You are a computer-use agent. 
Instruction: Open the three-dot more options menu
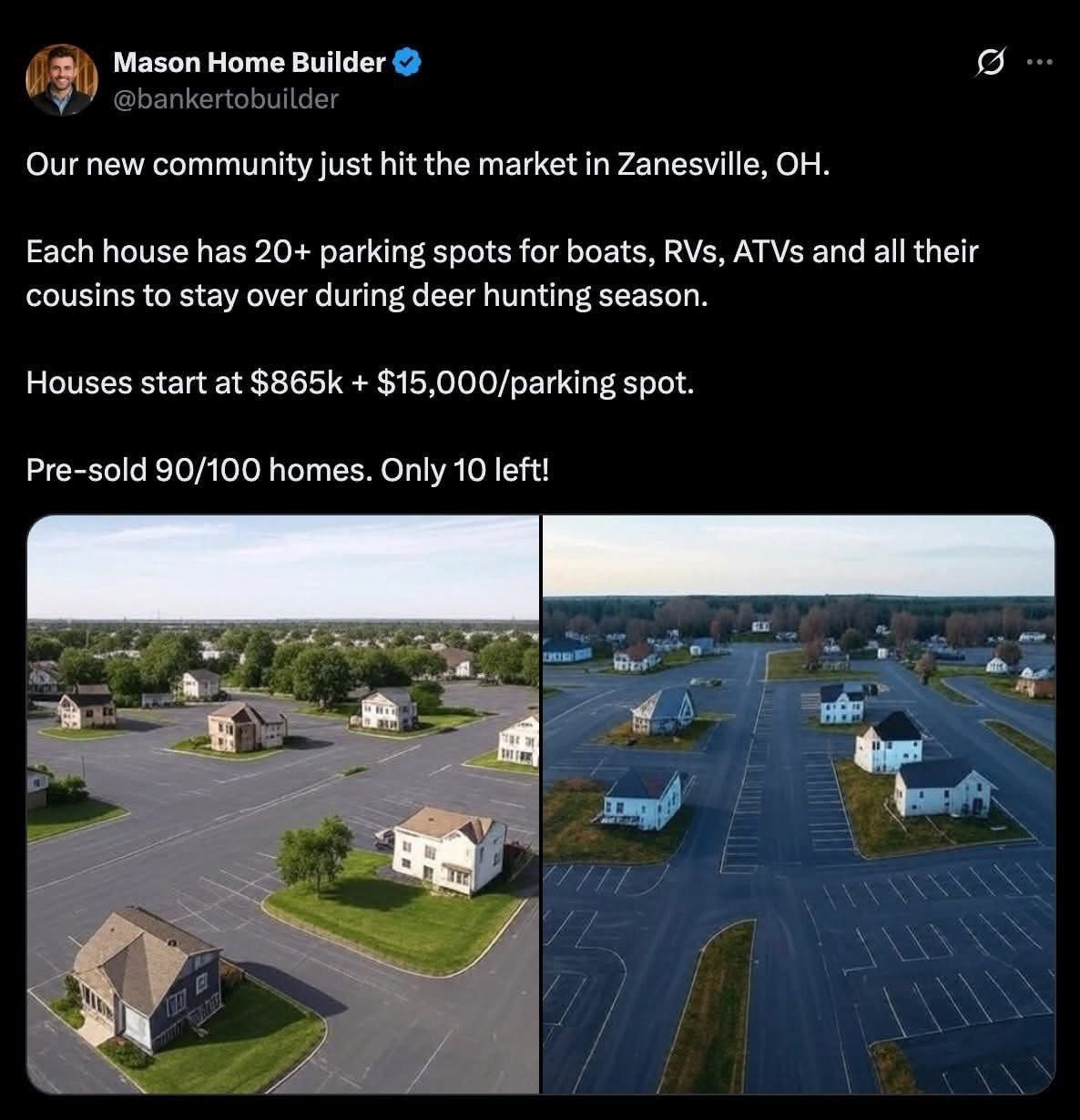coord(1039,63)
